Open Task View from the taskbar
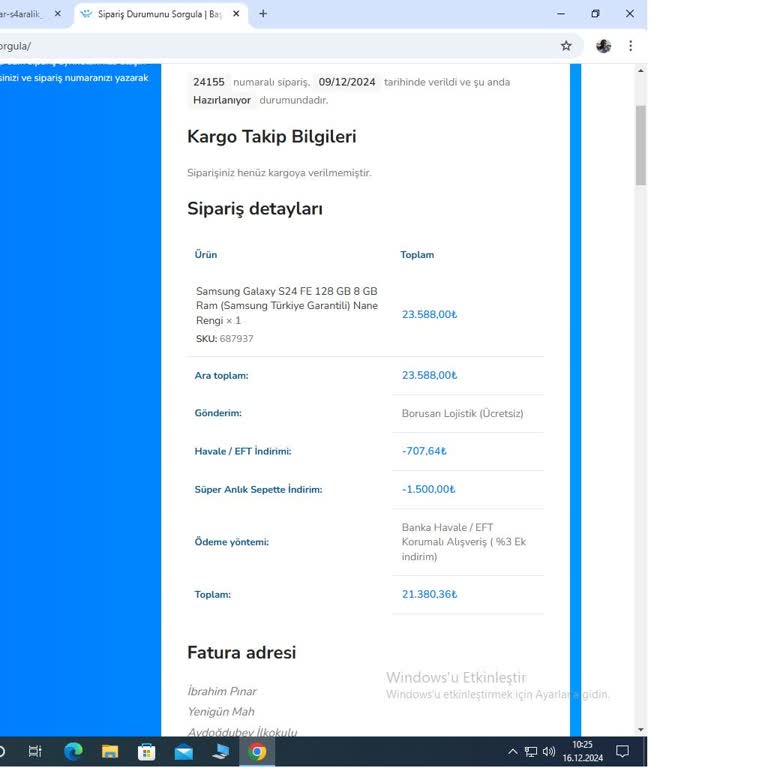 (35, 751)
